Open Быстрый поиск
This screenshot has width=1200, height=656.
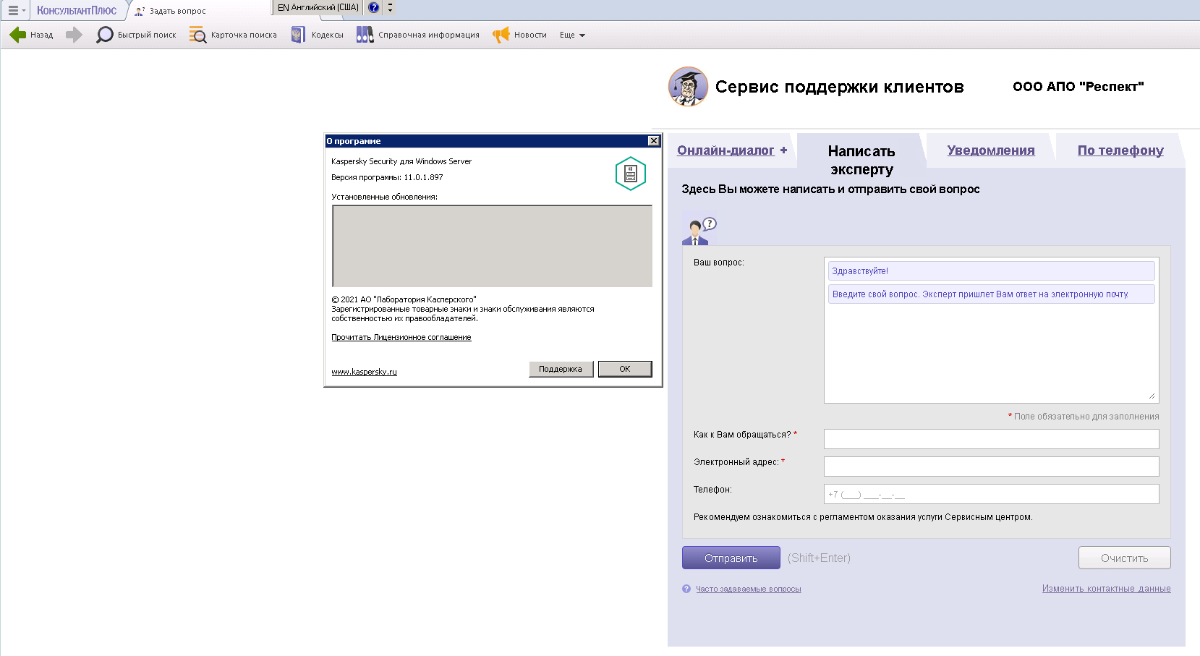click(x=136, y=35)
